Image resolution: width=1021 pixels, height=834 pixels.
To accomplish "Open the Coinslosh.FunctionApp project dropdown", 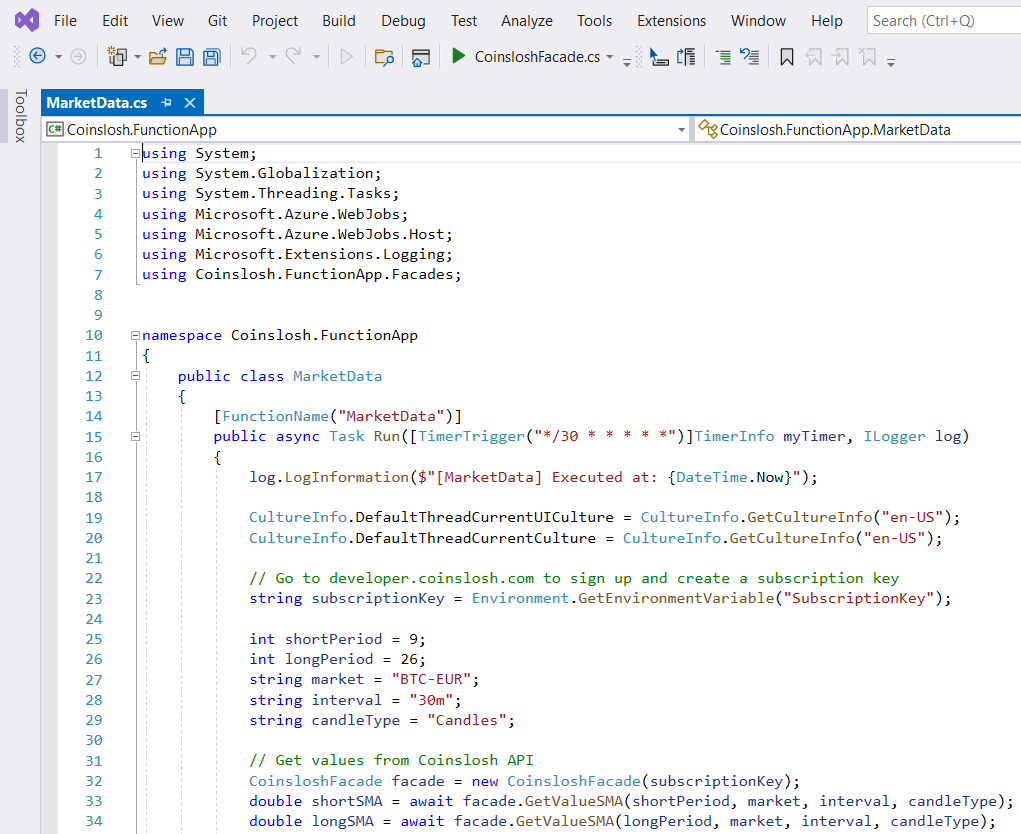I will [x=681, y=130].
